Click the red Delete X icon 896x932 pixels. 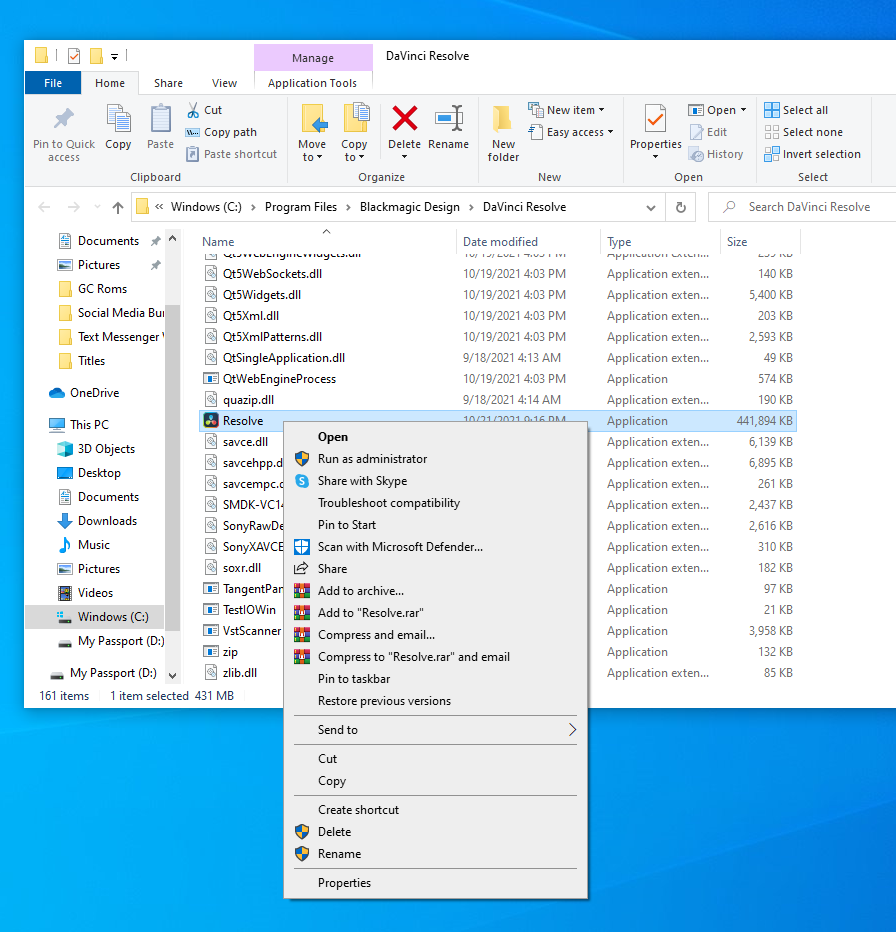(404, 118)
